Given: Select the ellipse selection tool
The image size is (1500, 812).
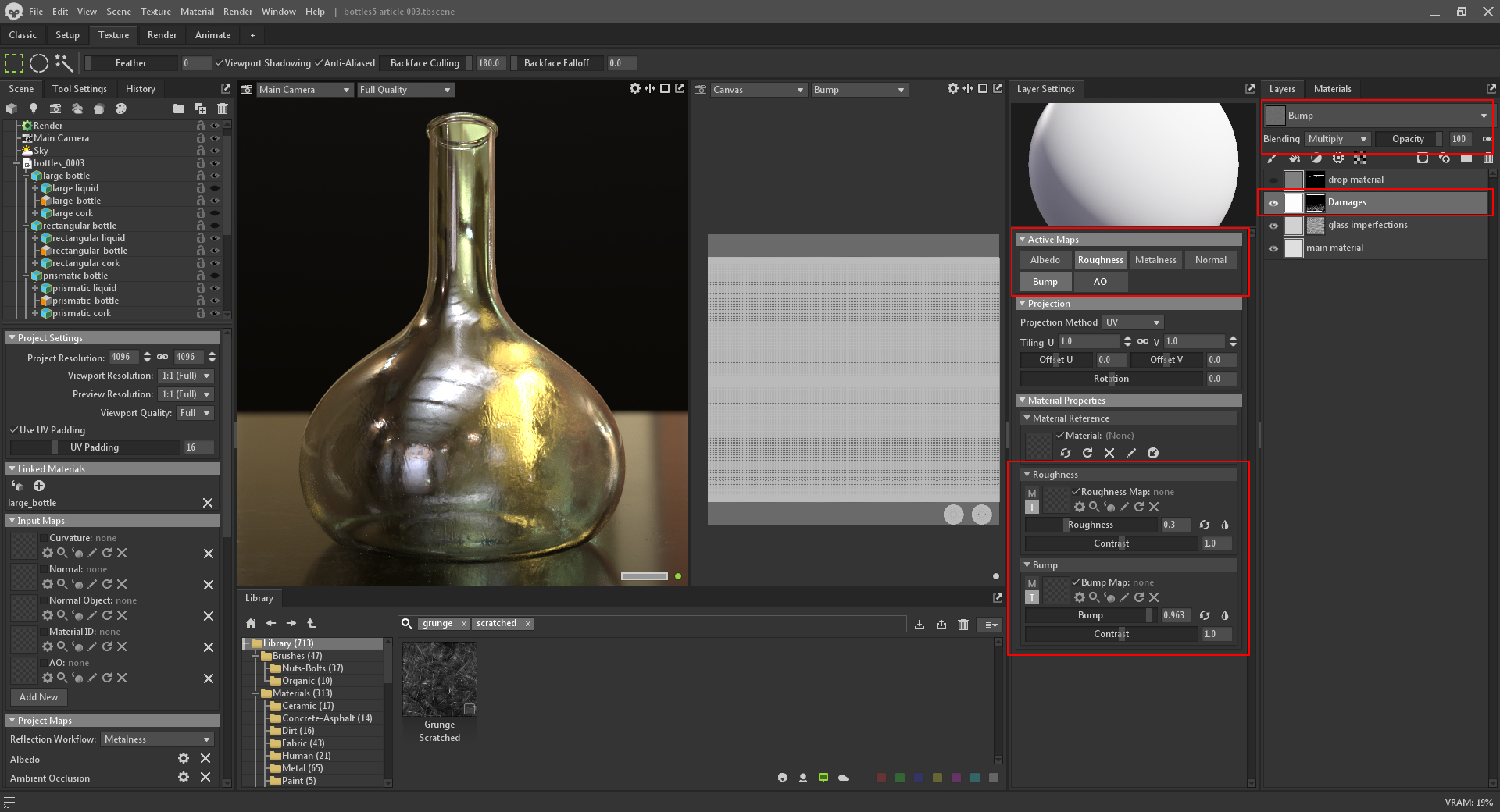Looking at the screenshot, I should pos(39,63).
